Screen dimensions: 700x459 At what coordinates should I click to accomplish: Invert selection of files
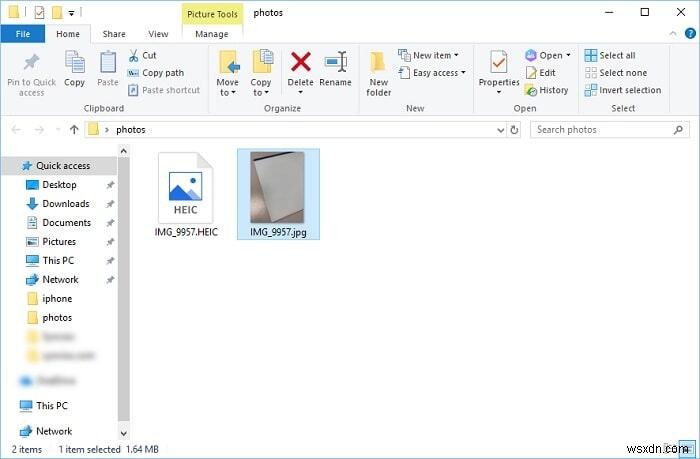pos(623,90)
